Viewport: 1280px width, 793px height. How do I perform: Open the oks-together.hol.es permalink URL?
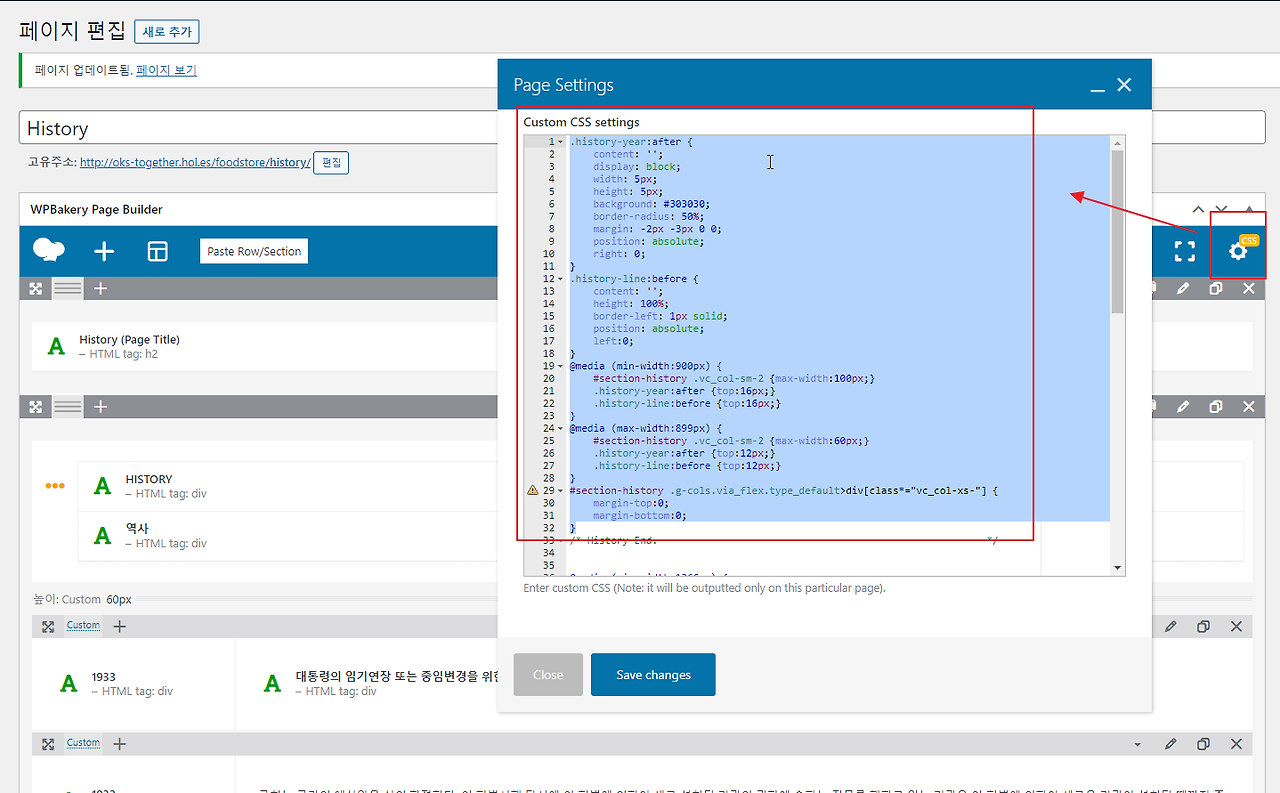(x=195, y=162)
